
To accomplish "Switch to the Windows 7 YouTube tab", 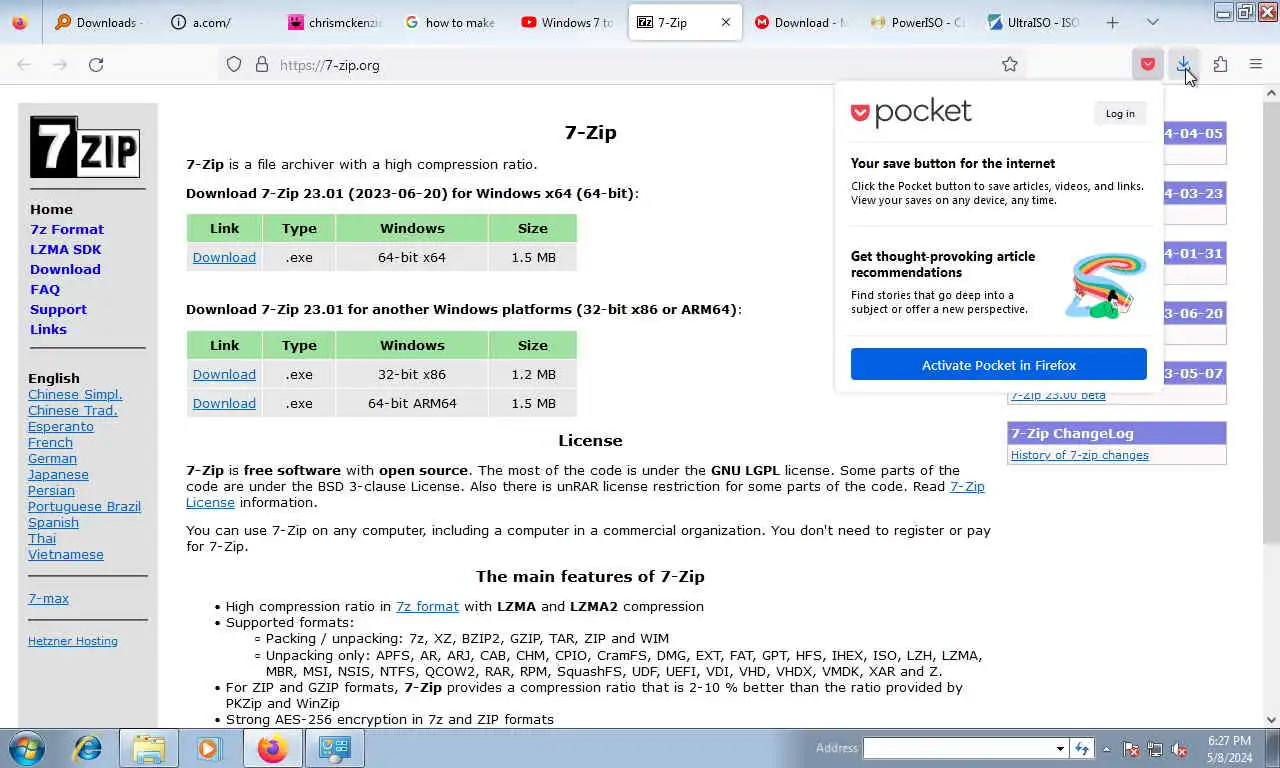I will pyautogui.click(x=567, y=22).
